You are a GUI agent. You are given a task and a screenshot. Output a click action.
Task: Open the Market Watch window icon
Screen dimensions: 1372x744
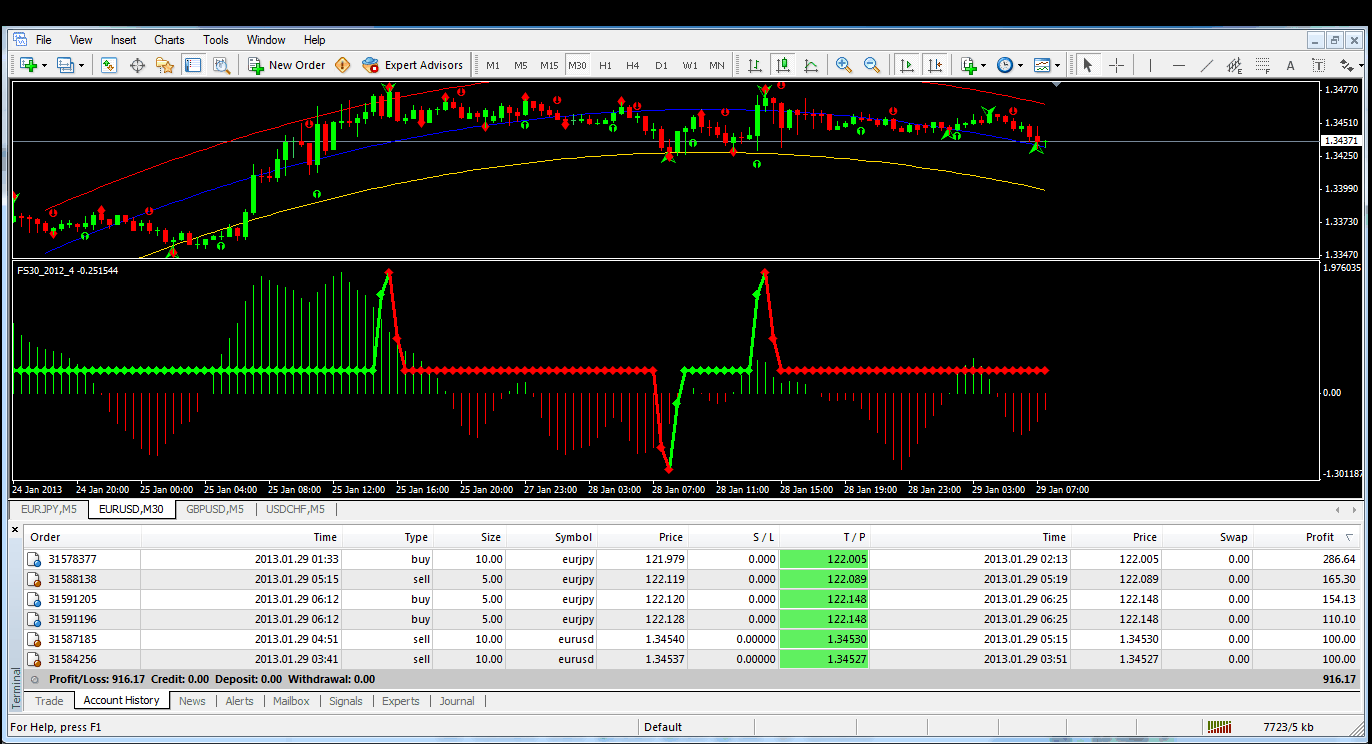pyautogui.click(x=109, y=65)
